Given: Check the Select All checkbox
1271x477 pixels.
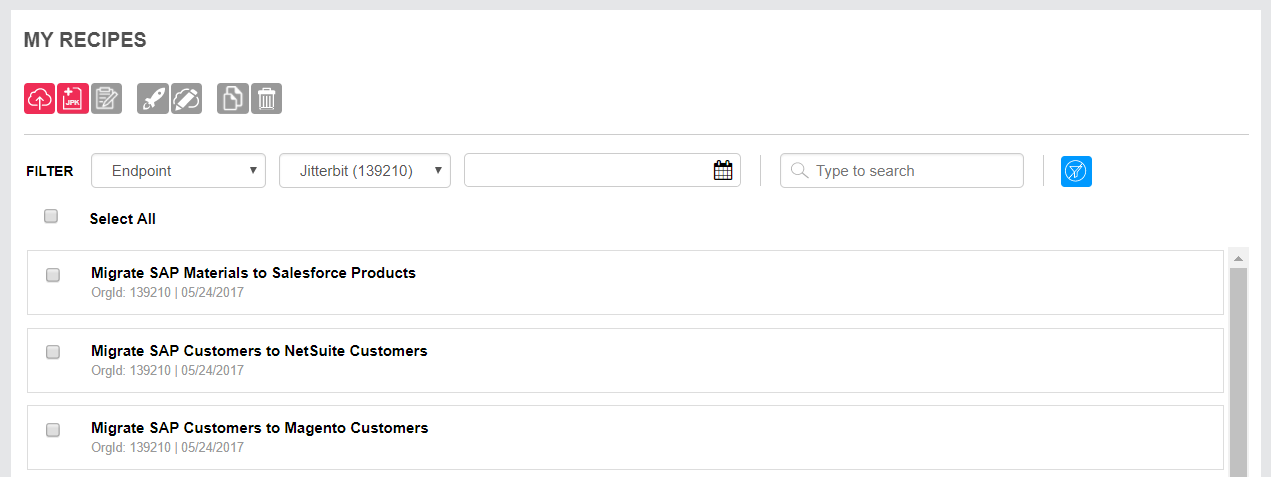Looking at the screenshot, I should point(51,216).
